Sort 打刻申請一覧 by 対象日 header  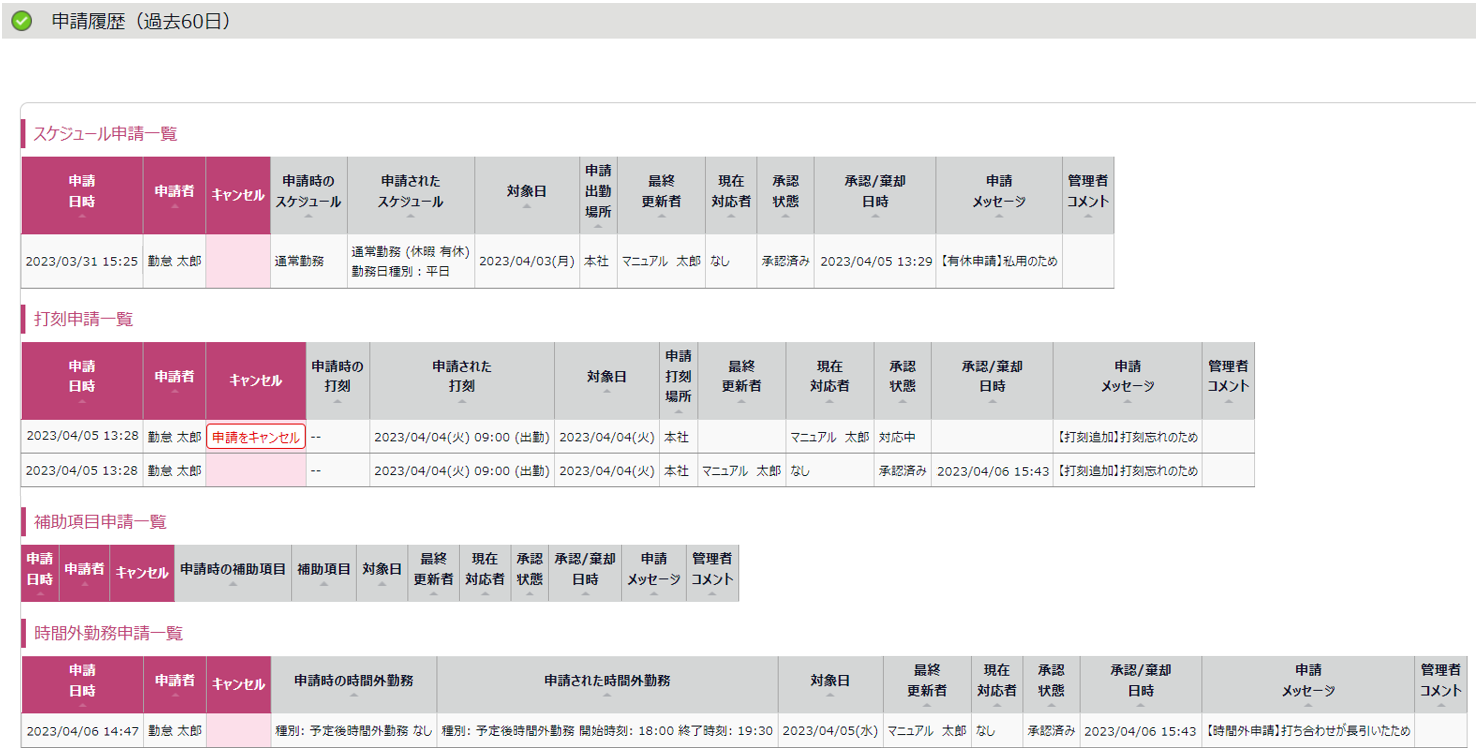pyautogui.click(x=607, y=381)
